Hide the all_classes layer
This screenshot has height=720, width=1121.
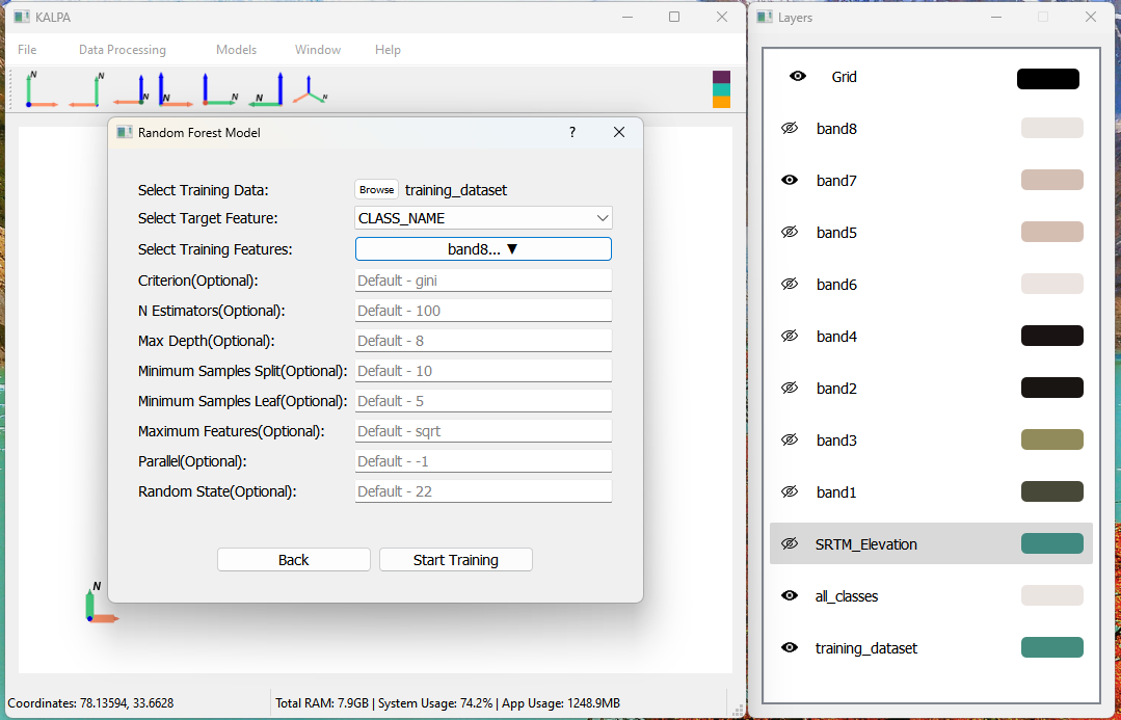[x=789, y=596]
